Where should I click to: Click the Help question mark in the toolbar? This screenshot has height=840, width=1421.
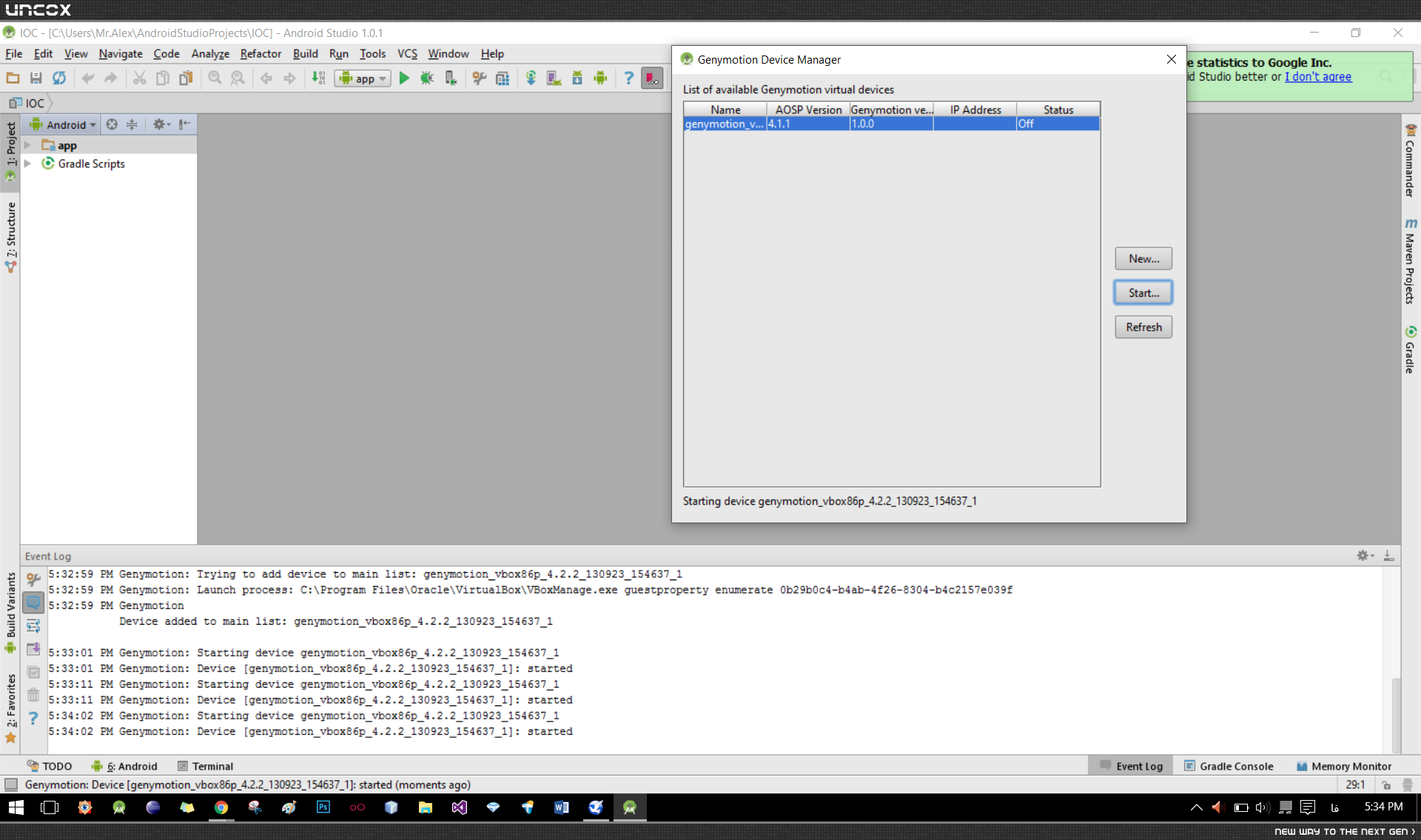628,78
